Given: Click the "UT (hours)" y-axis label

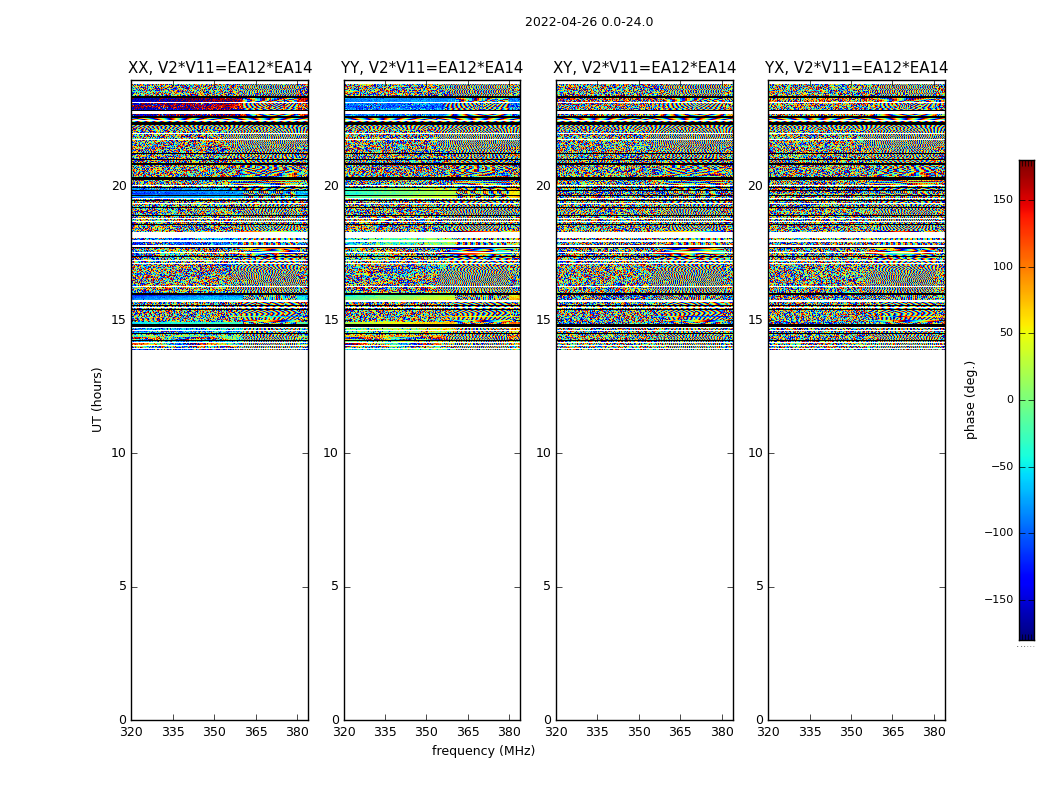Looking at the screenshot, I should (97, 400).
